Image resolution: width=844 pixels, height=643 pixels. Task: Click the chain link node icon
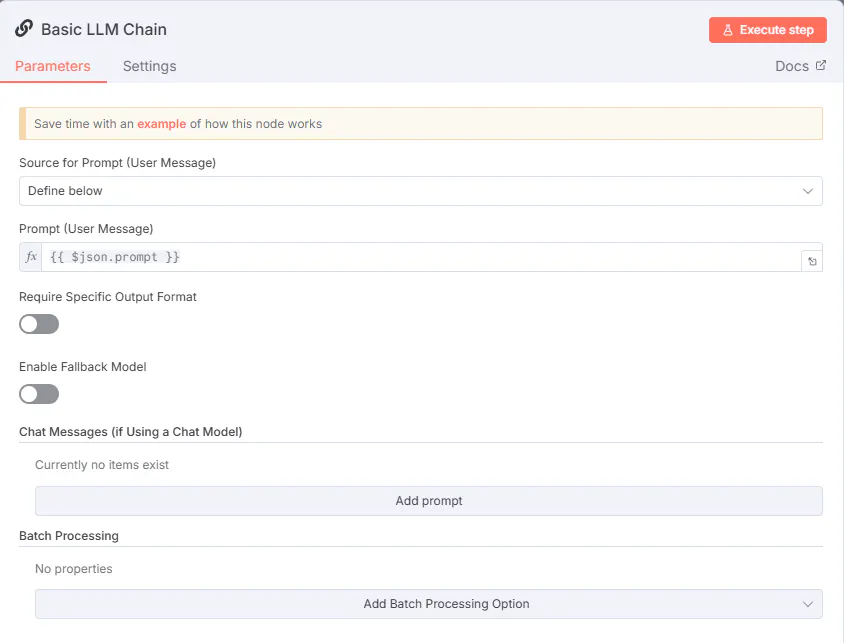[x=24, y=29]
